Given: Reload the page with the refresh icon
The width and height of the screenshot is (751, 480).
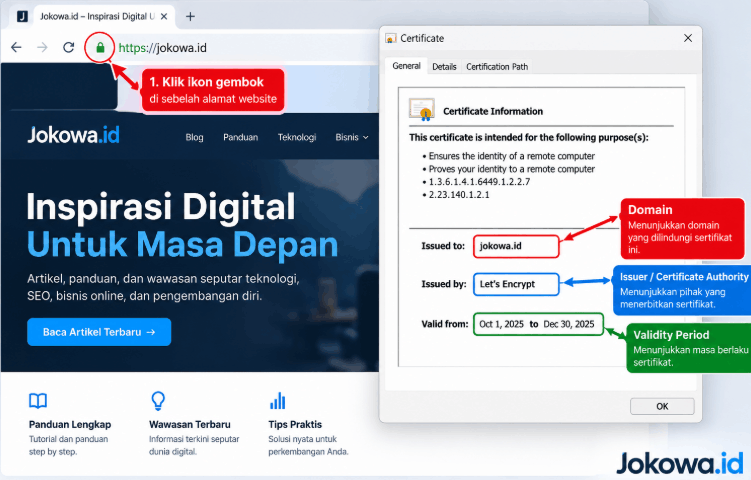Looking at the screenshot, I should click(x=68, y=47).
